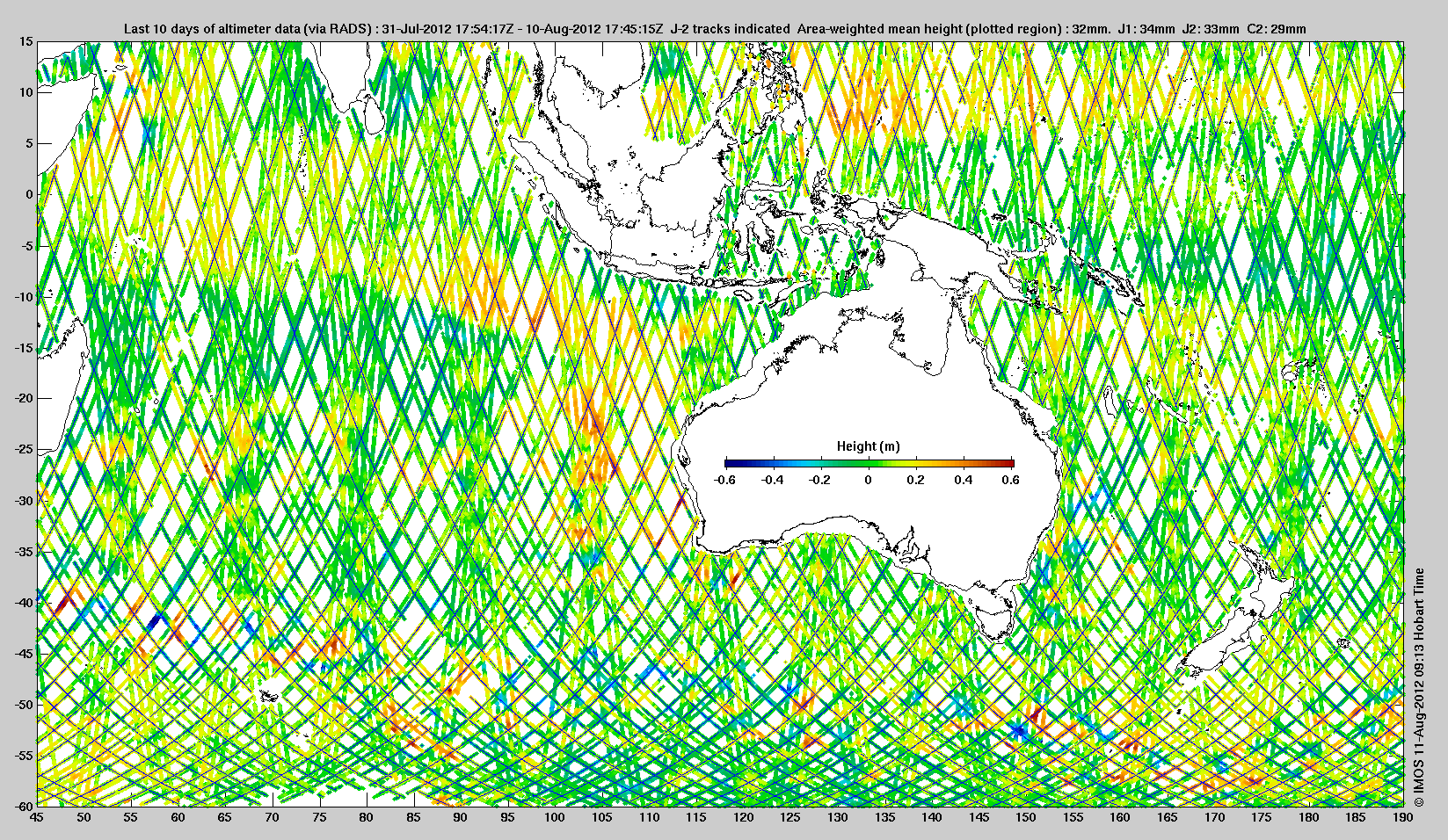Screen dimensions: 1448x840
Task: Click the longitude axis label 180
Action: 1307,817
